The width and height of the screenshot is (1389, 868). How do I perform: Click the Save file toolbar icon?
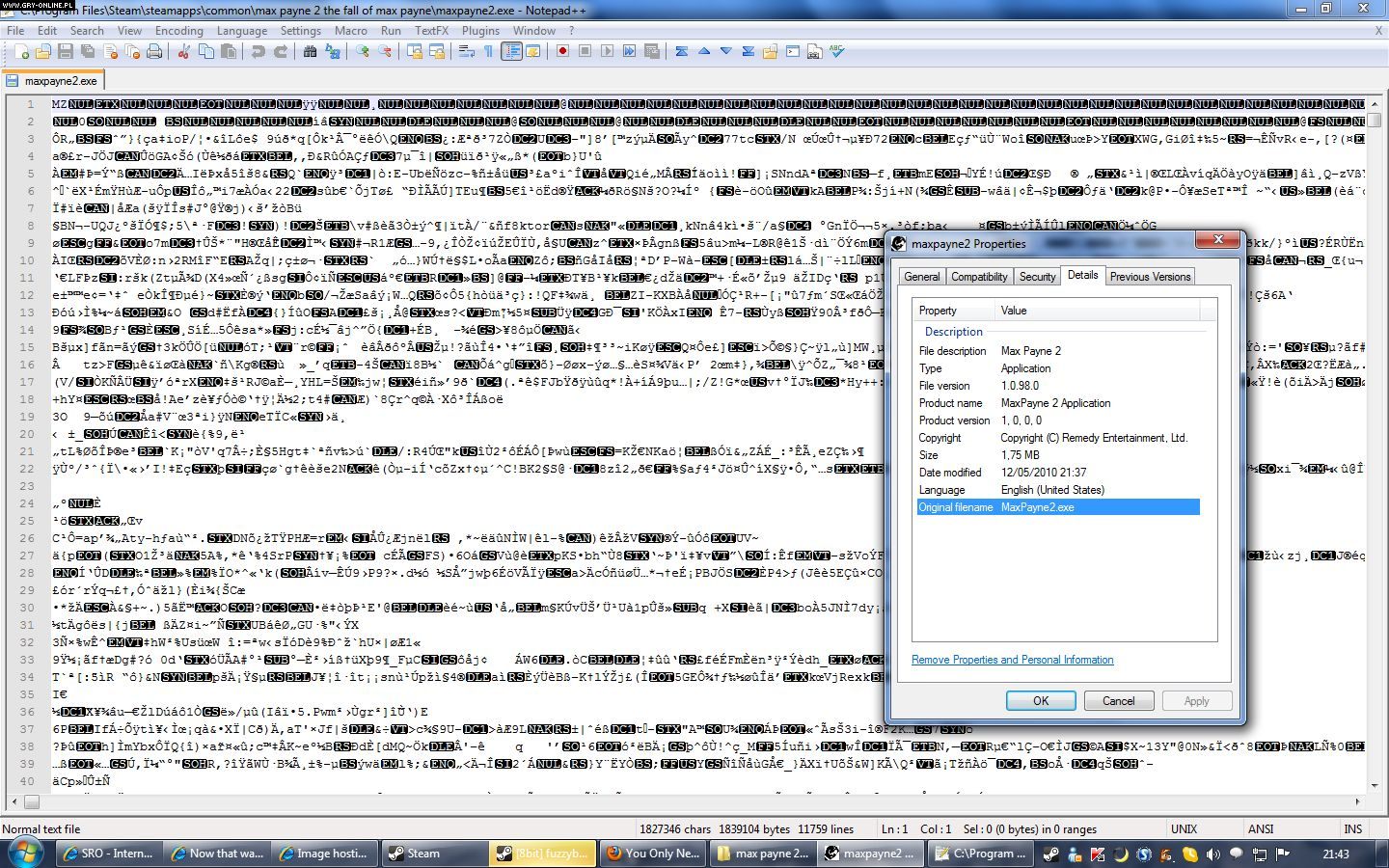click(66, 52)
